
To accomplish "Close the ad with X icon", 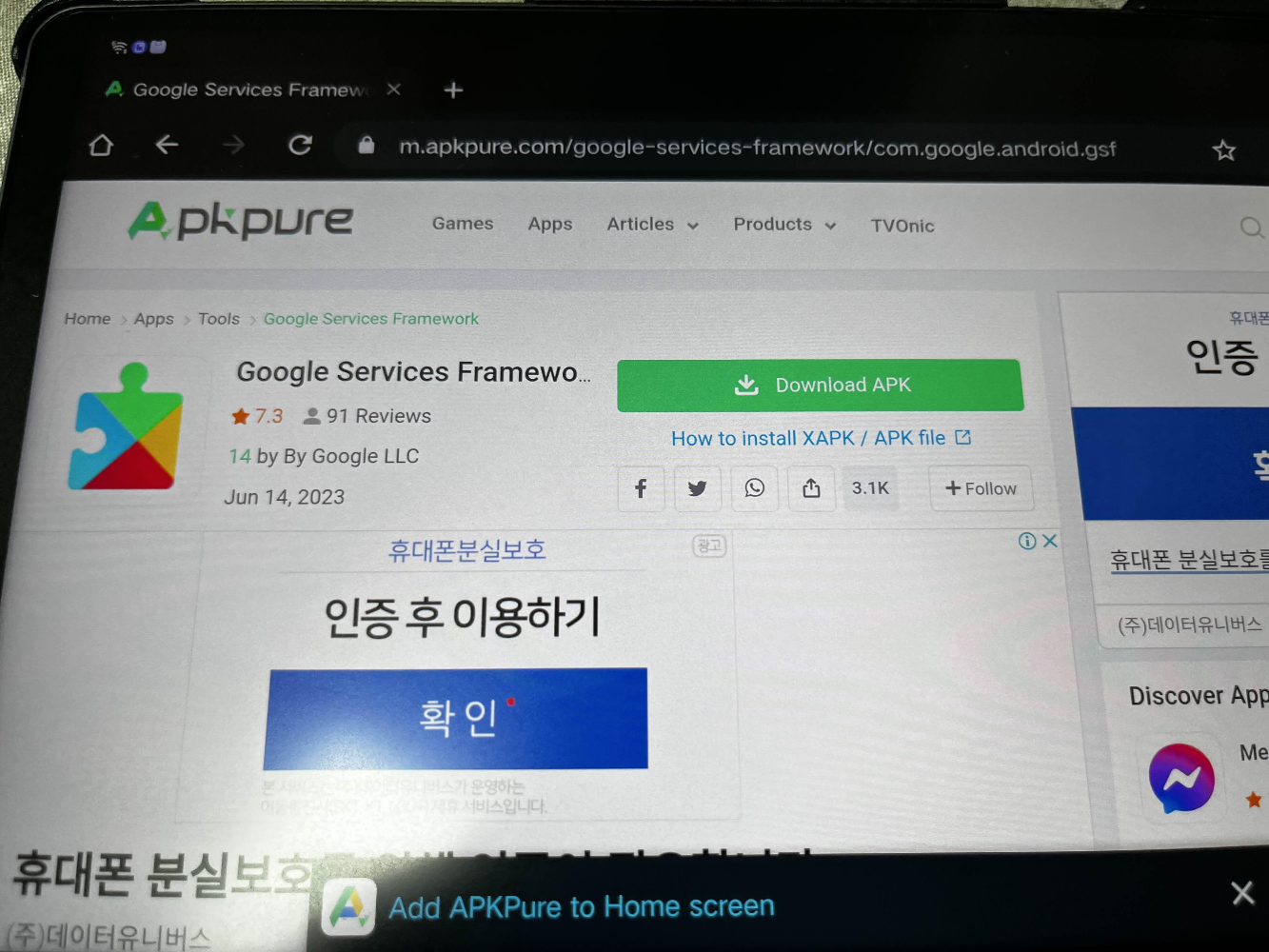I will (x=1050, y=541).
